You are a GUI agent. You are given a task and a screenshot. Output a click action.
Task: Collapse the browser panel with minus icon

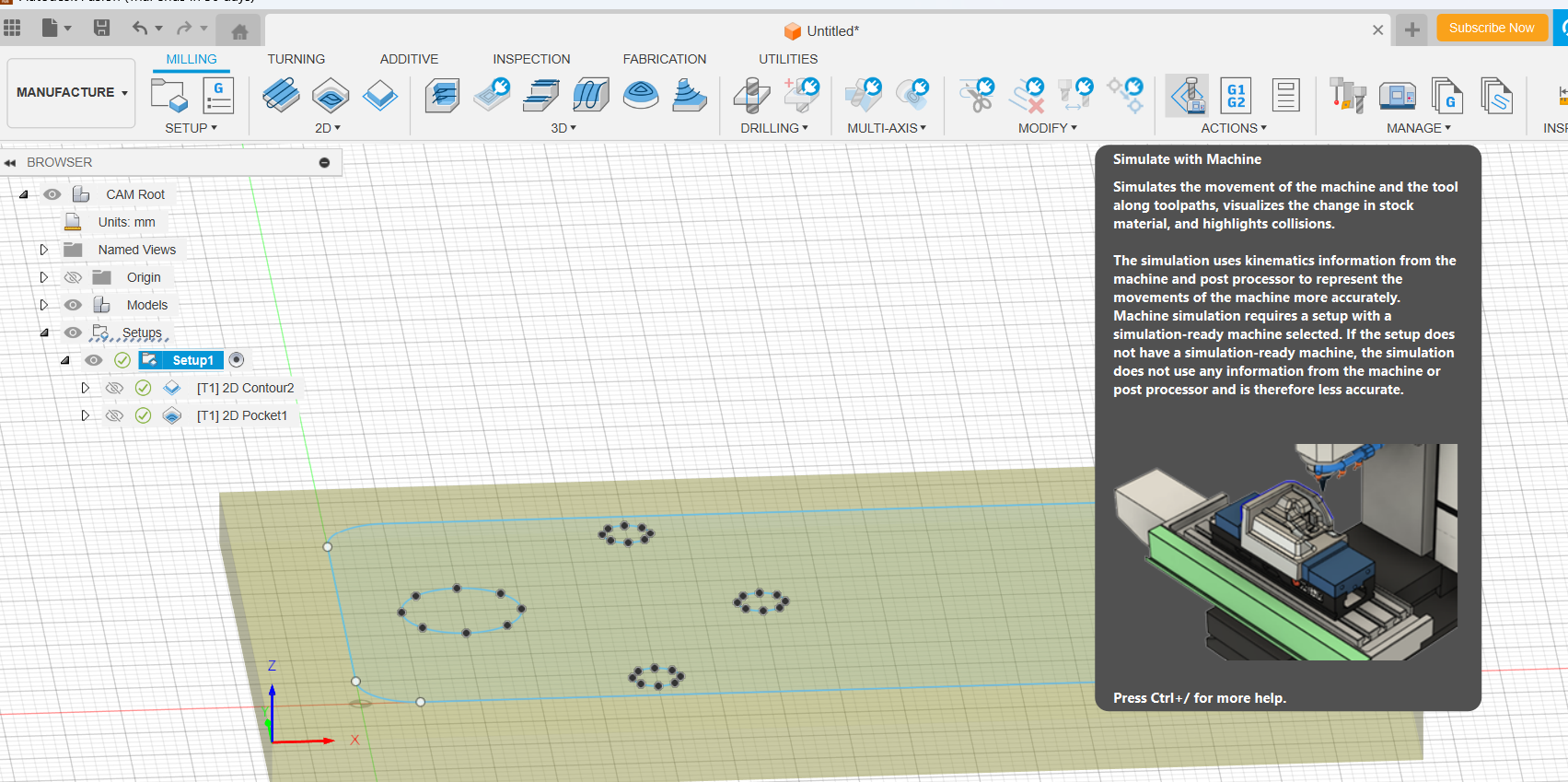tap(324, 162)
